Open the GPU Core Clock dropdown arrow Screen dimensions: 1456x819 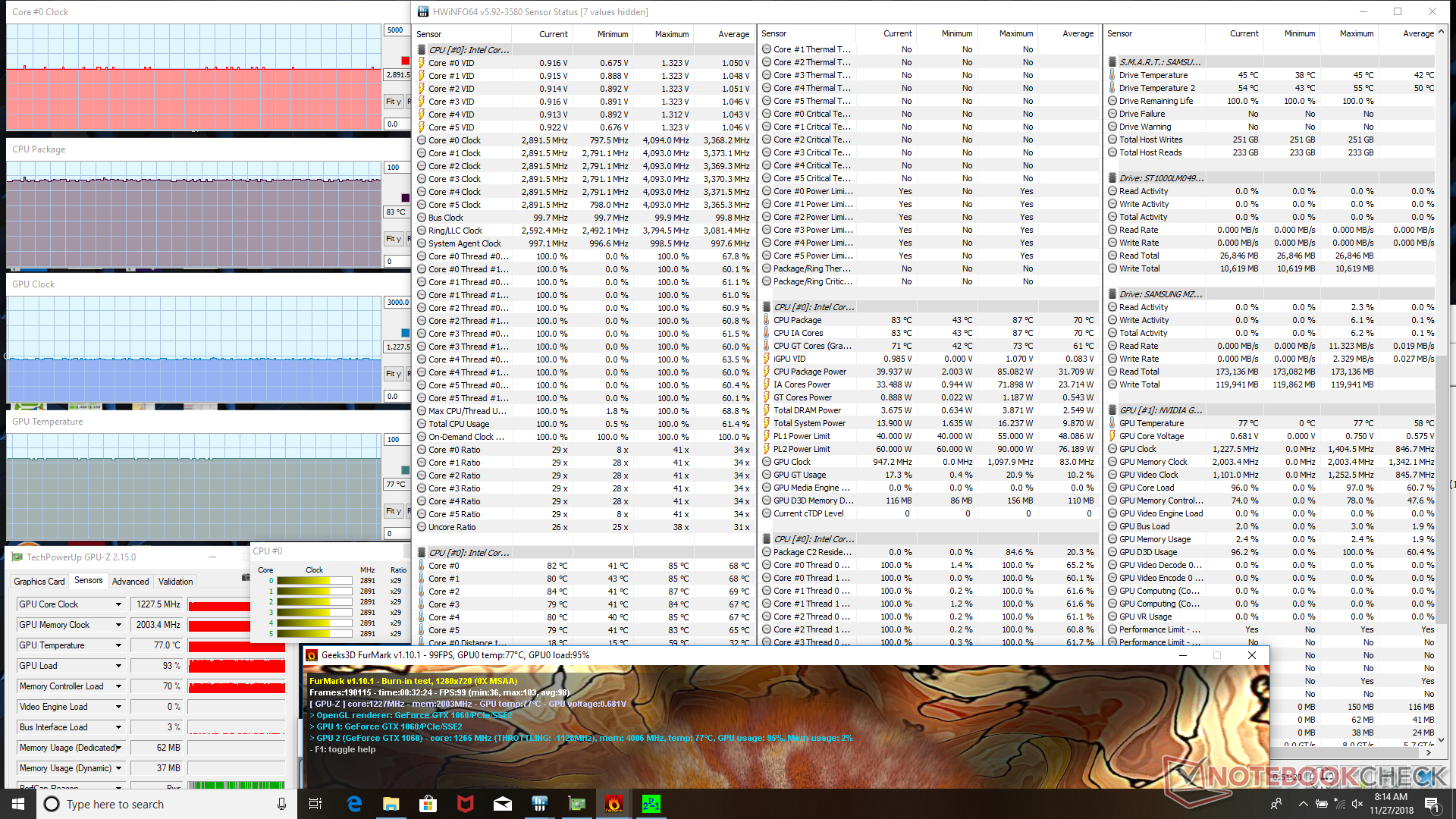click(x=118, y=604)
